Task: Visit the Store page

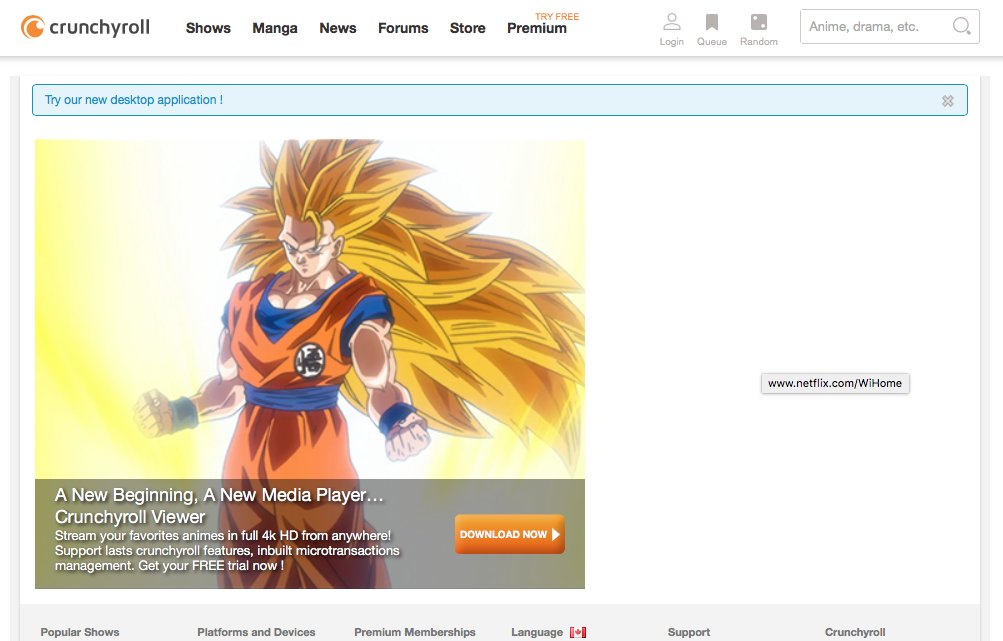Action: pyautogui.click(x=467, y=28)
